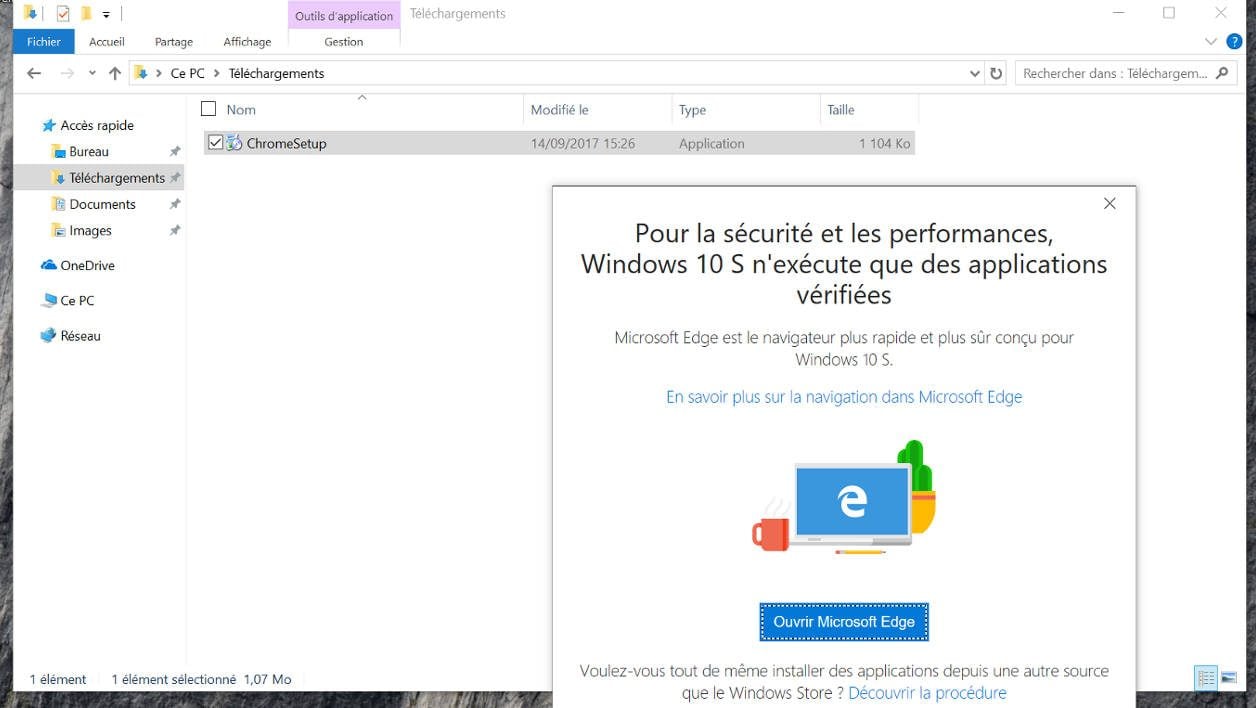This screenshot has height=708, width=1256.
Task: Click the pin icon beside Images
Action: point(175,230)
